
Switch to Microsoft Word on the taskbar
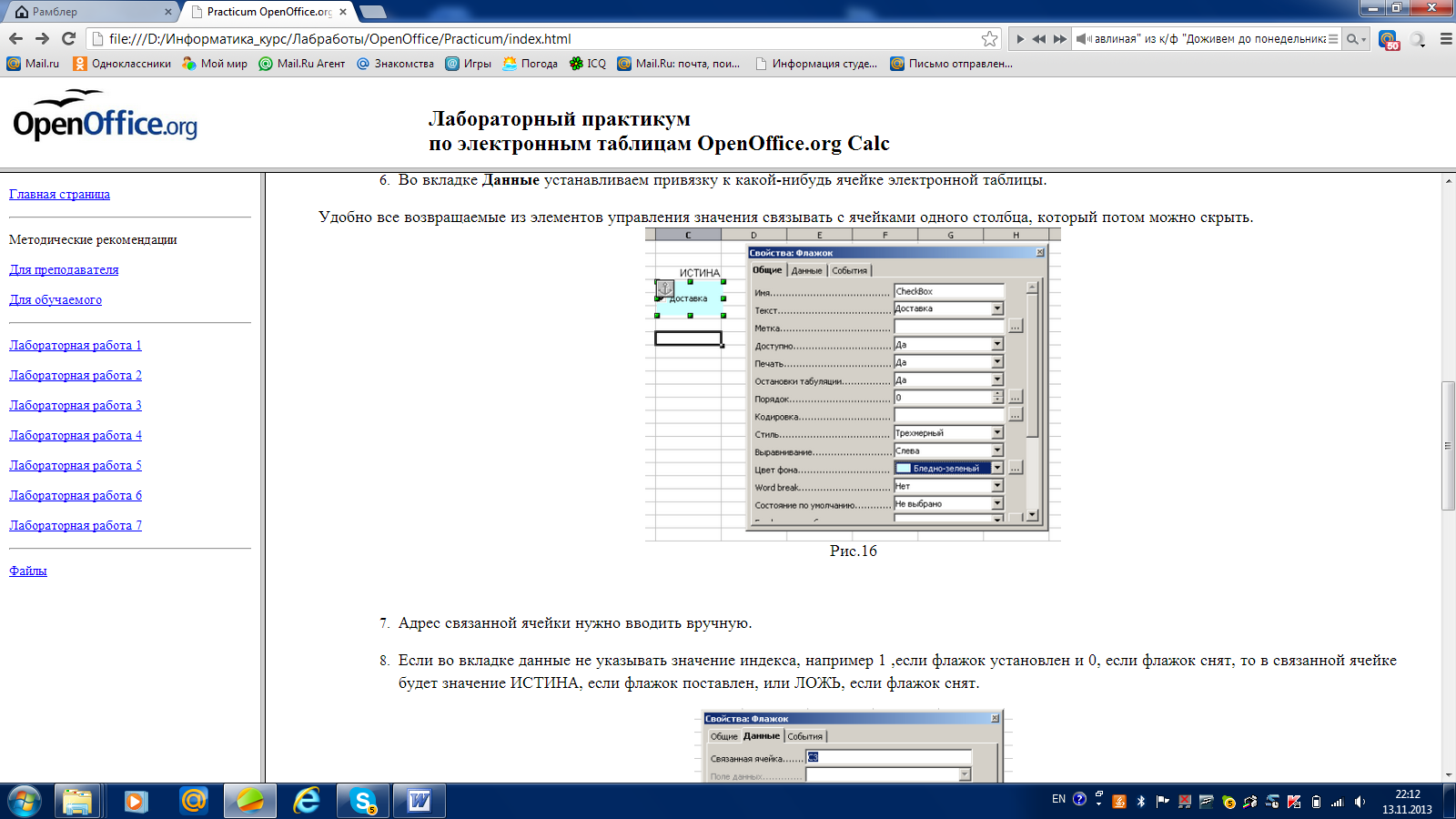tap(420, 801)
